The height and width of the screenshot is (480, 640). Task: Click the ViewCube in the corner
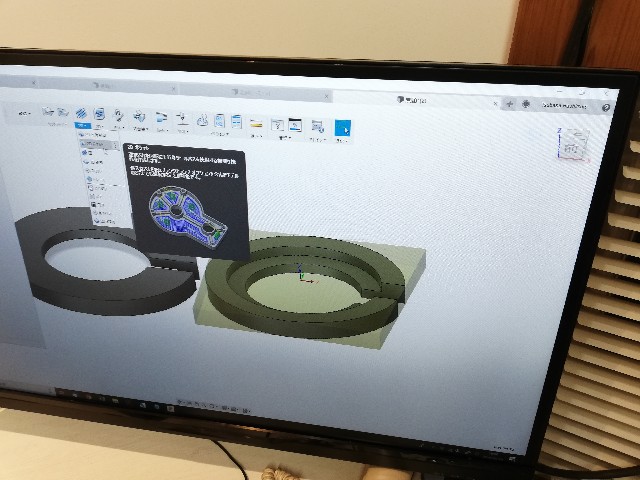pyautogui.click(x=574, y=144)
